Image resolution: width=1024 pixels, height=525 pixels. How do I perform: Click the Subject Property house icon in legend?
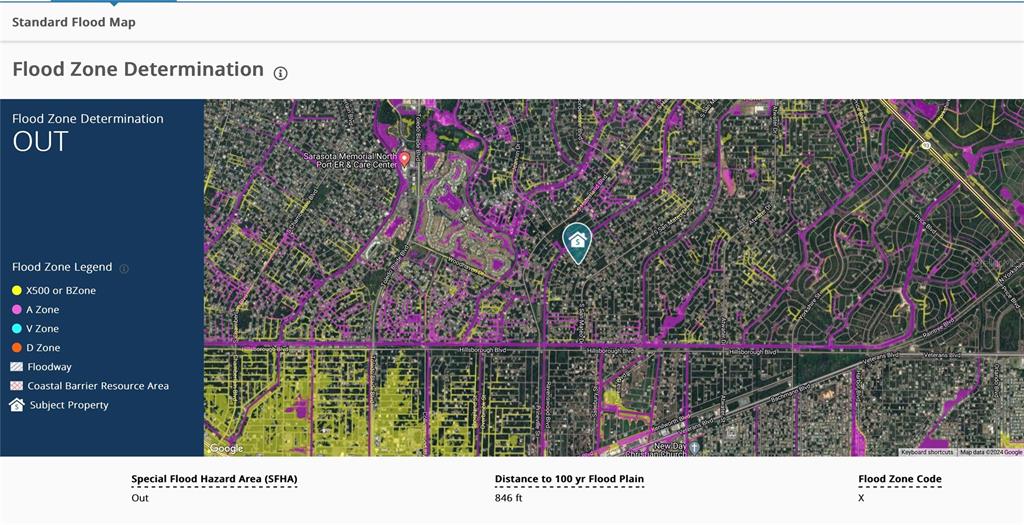tap(17, 405)
